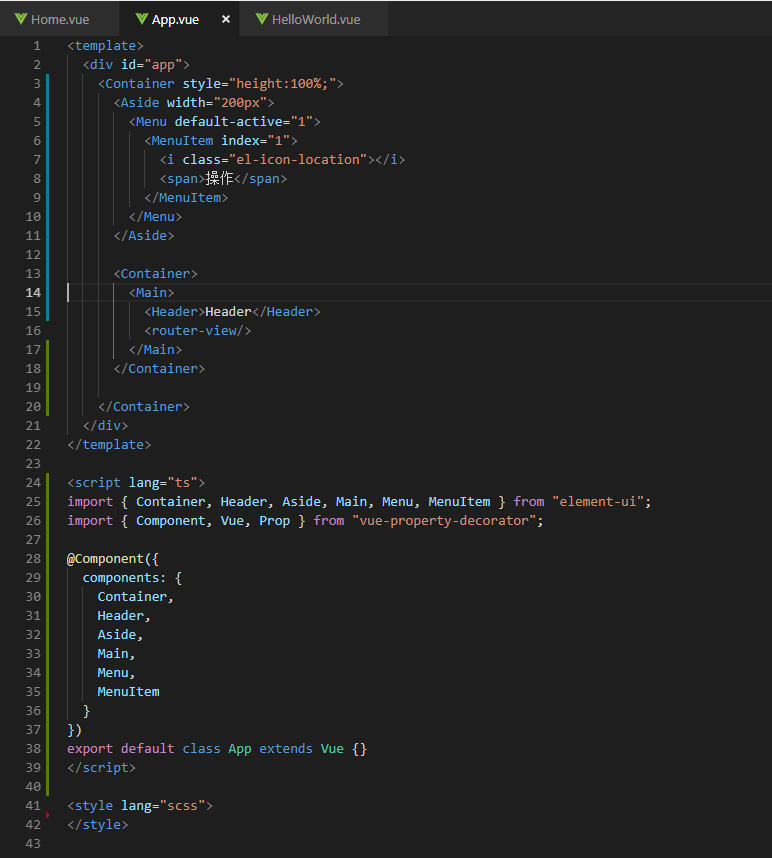772x858 pixels.
Task: Click the closing div tag
Action: tap(106, 426)
